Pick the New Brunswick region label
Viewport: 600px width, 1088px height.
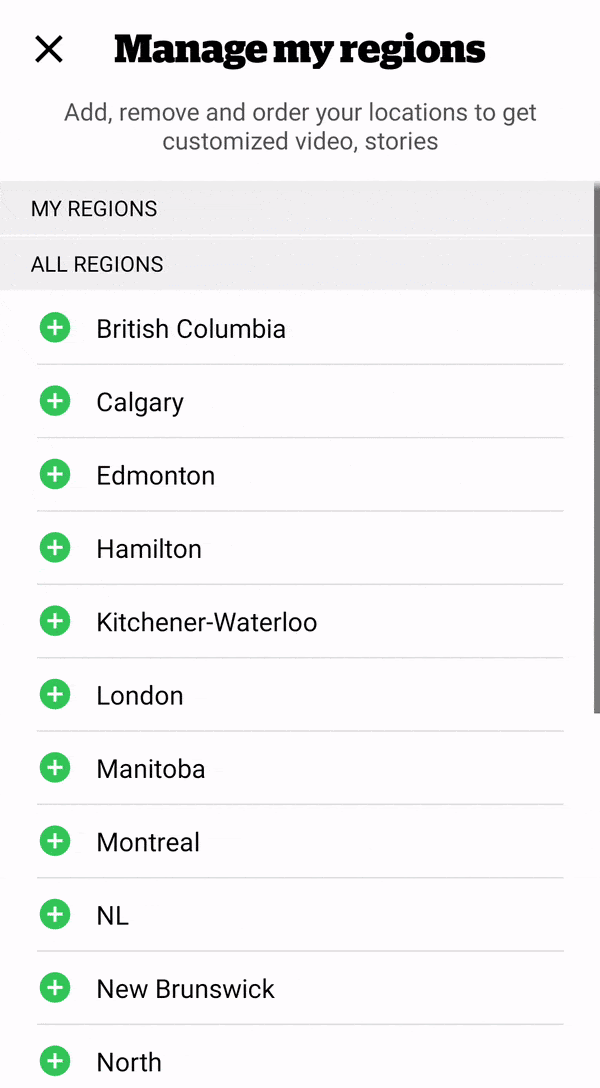[x=185, y=989]
